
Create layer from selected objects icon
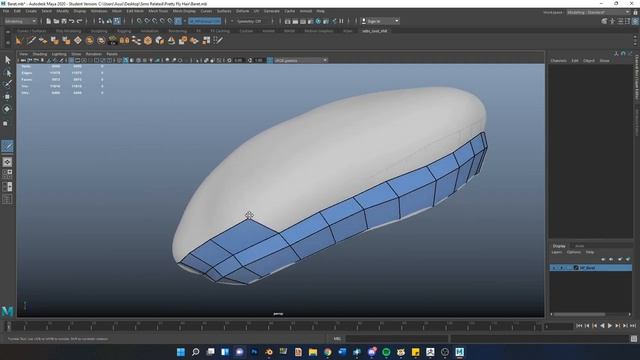[x=628, y=259]
